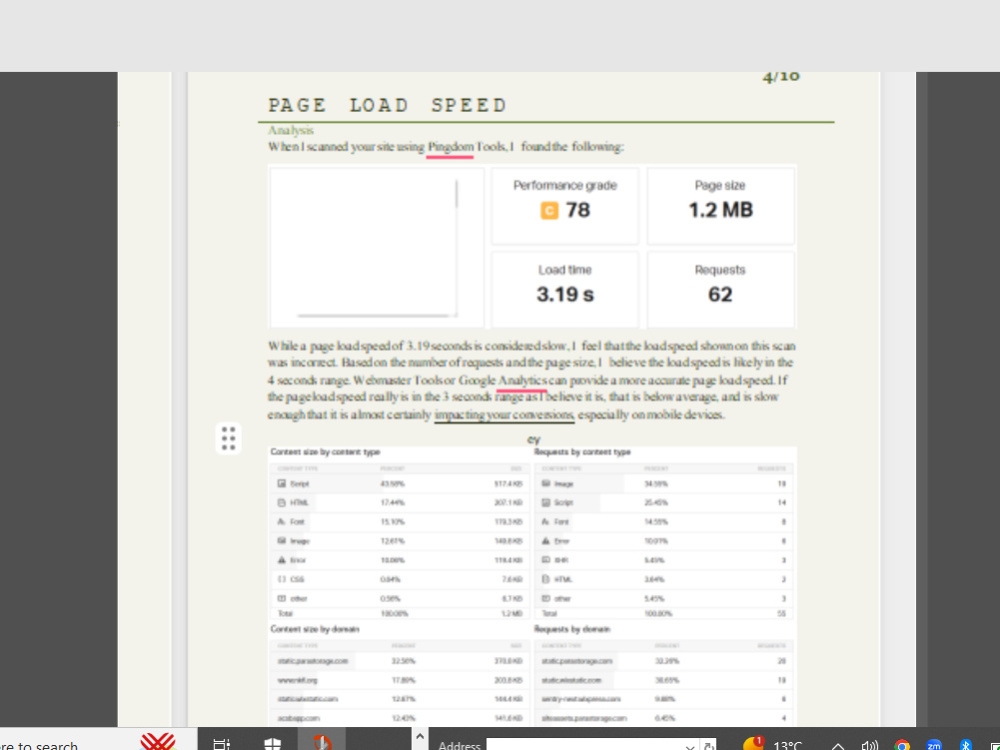Click the red heart-pattern icon in search bar
The height and width of the screenshot is (750, 1000).
158,742
